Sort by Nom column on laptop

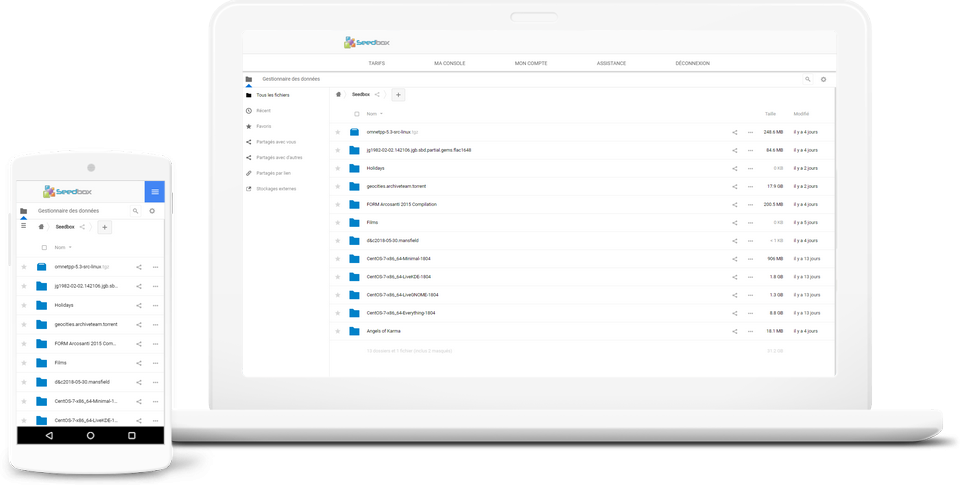click(x=374, y=114)
